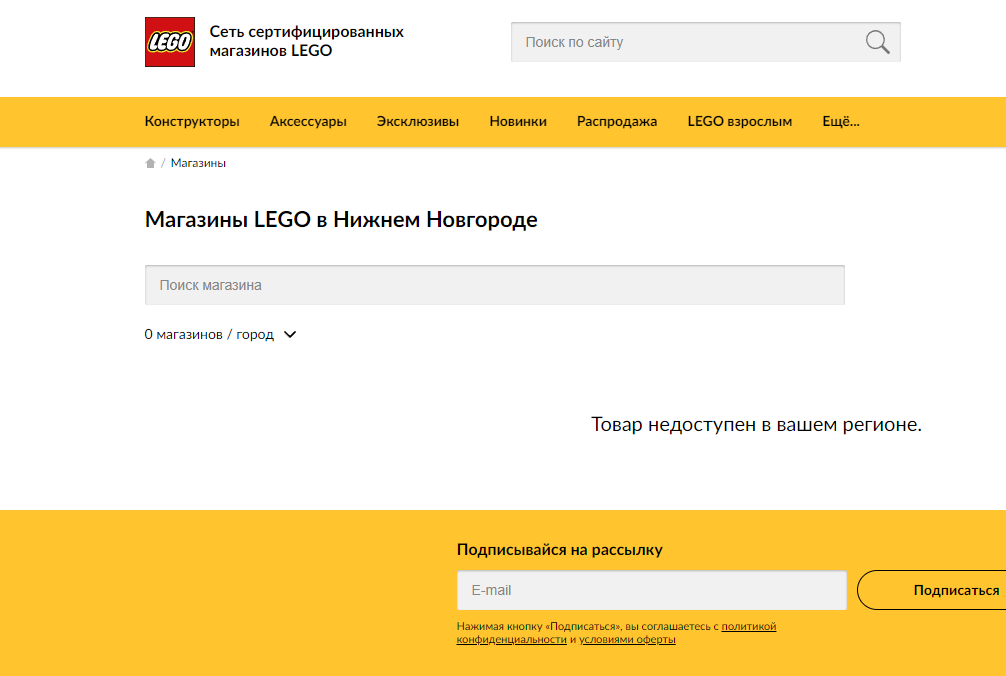The width and height of the screenshot is (1006, 676).
Task: Open the Аксессуары menu
Action: [x=308, y=121]
